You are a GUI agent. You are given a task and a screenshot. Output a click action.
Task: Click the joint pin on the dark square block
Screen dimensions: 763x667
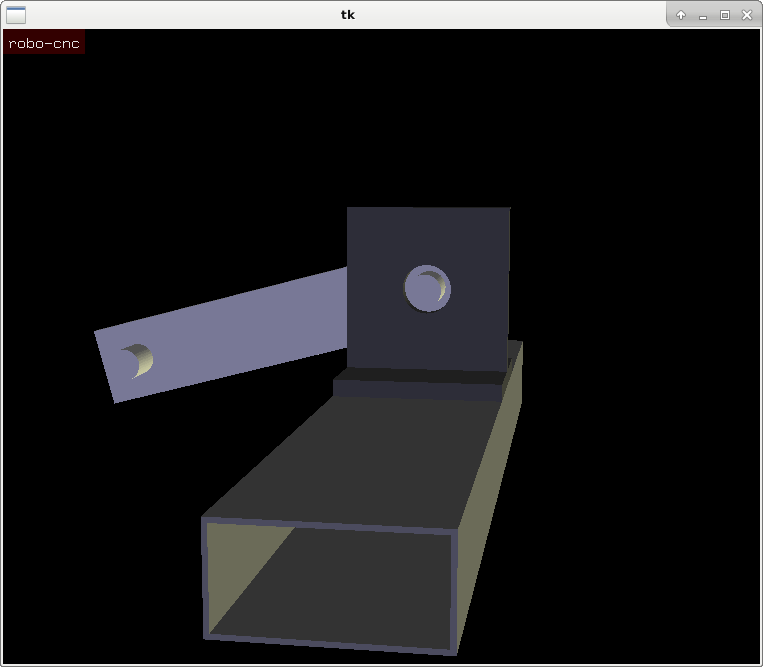[x=427, y=288]
